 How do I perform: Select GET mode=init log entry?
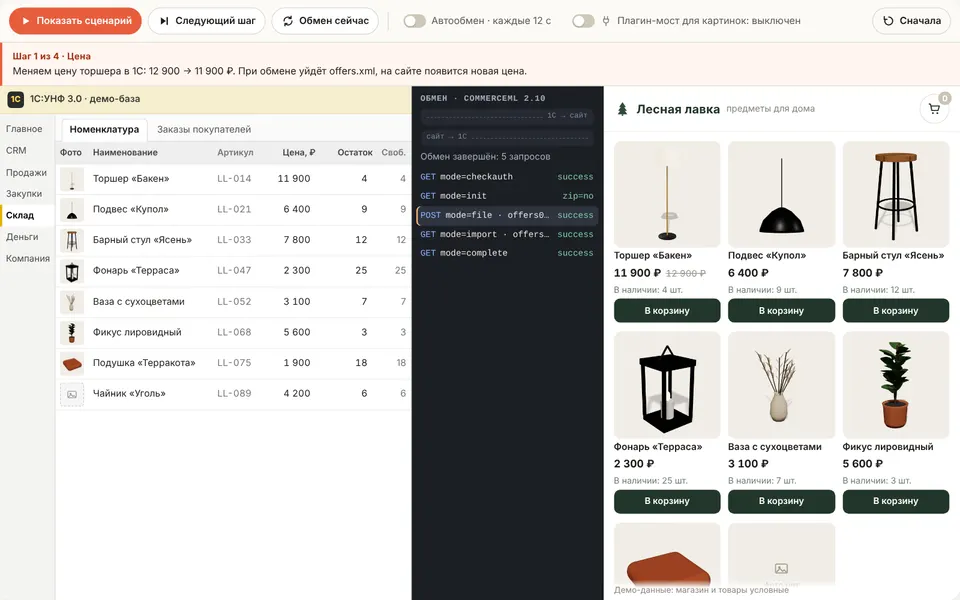click(x=507, y=196)
